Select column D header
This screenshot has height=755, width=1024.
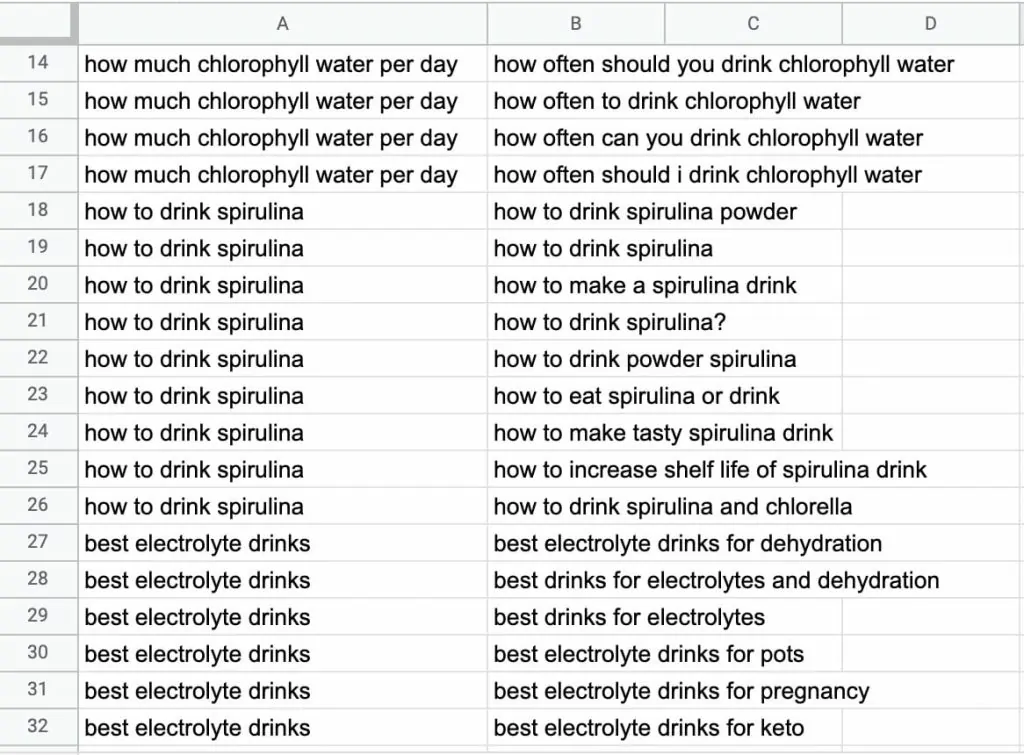click(933, 24)
